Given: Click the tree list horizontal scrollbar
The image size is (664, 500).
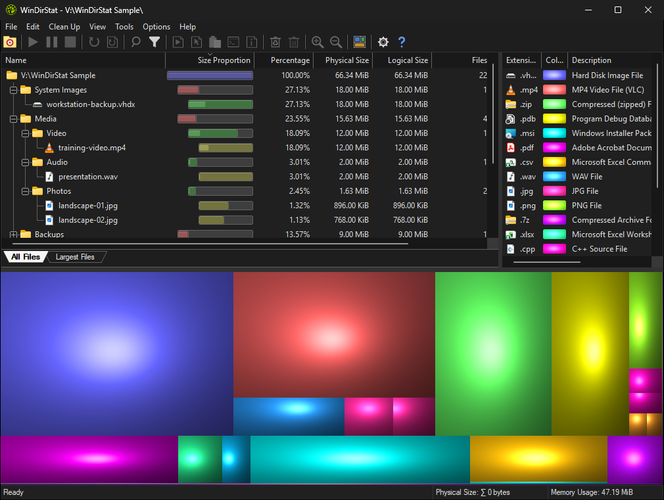Looking at the screenshot, I should 210,244.
